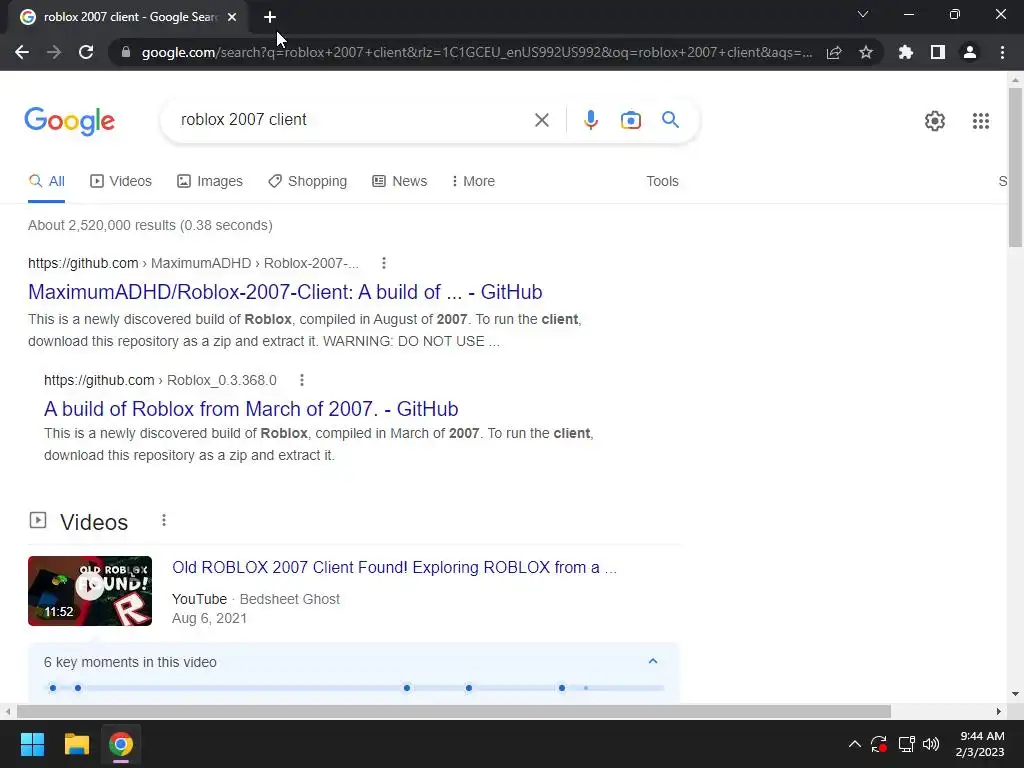
Task: Search by image with camera icon
Action: tap(631, 120)
